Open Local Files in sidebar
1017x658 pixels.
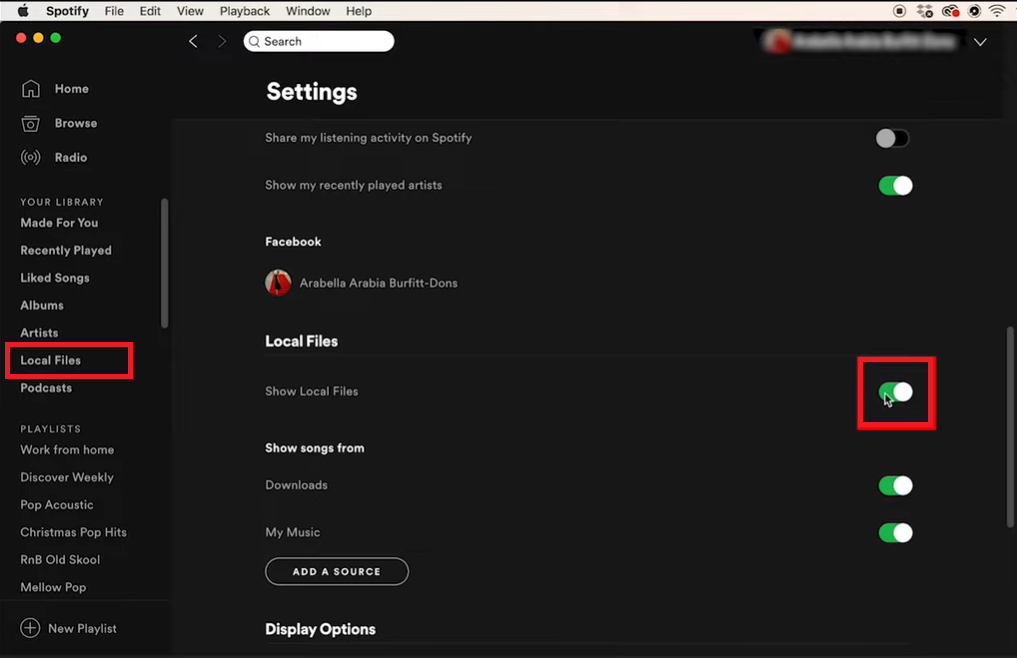pos(51,360)
